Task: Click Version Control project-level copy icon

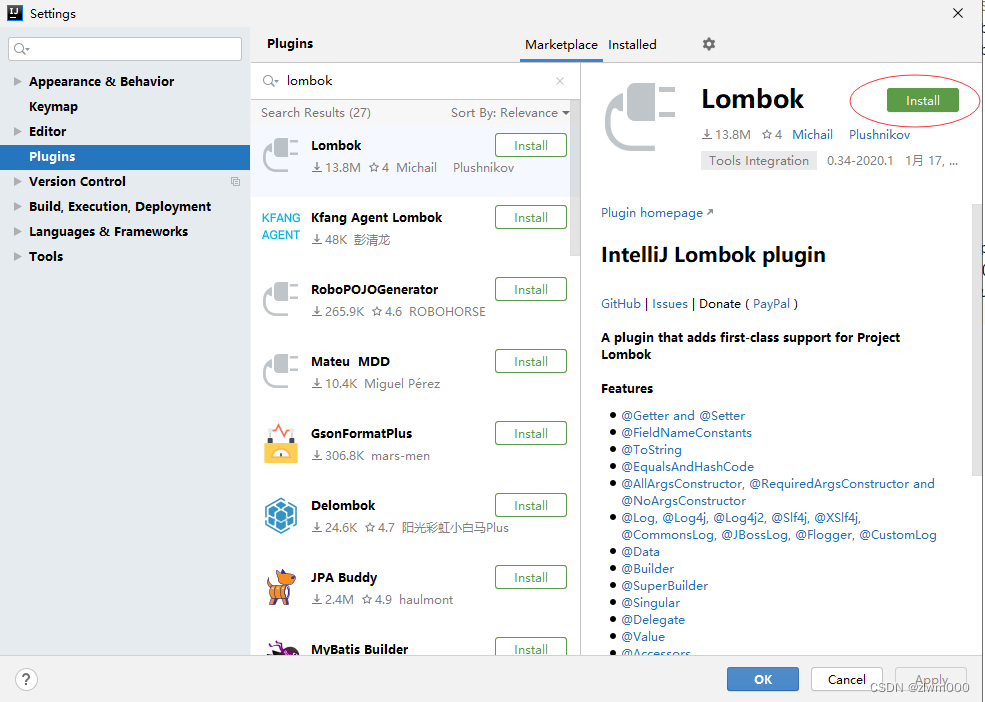Action: coord(236,182)
